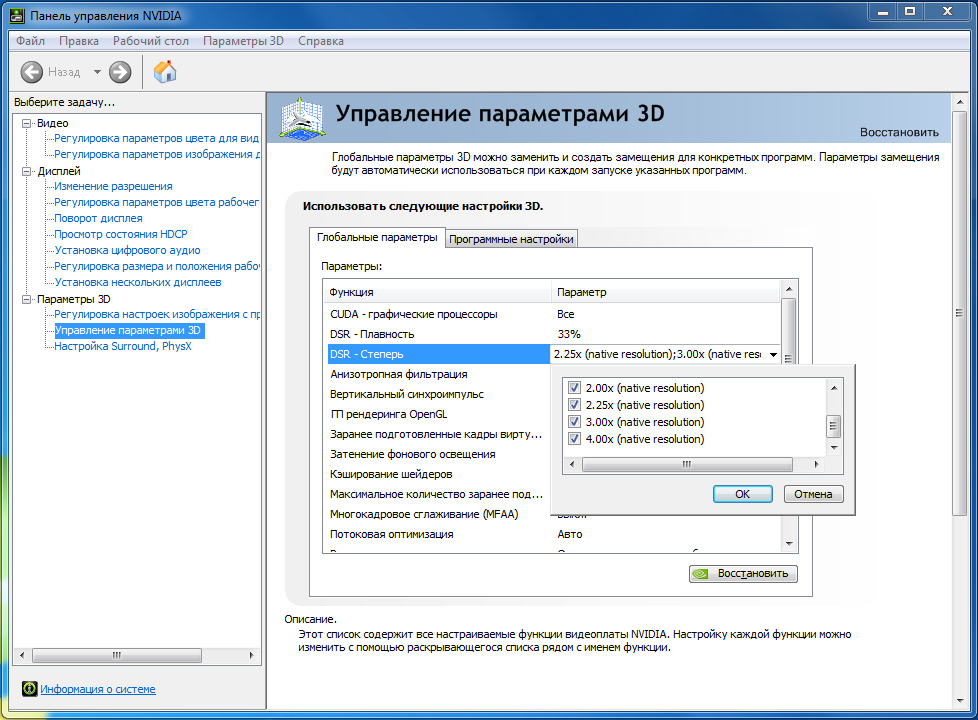The width and height of the screenshot is (978, 720).
Task: Open the Файл menu
Action: pyautogui.click(x=31, y=41)
